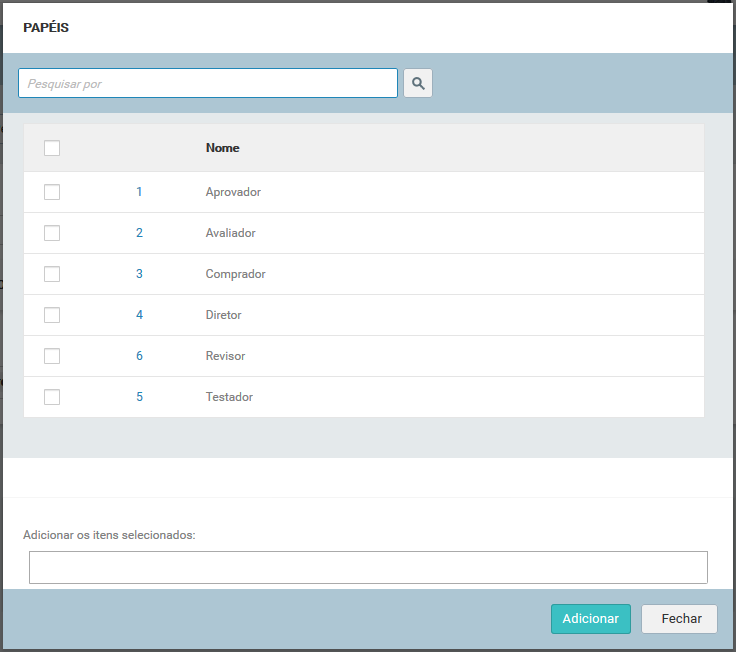This screenshot has height=652, width=736.
Task: Click the Adicionar button
Action: click(x=590, y=619)
